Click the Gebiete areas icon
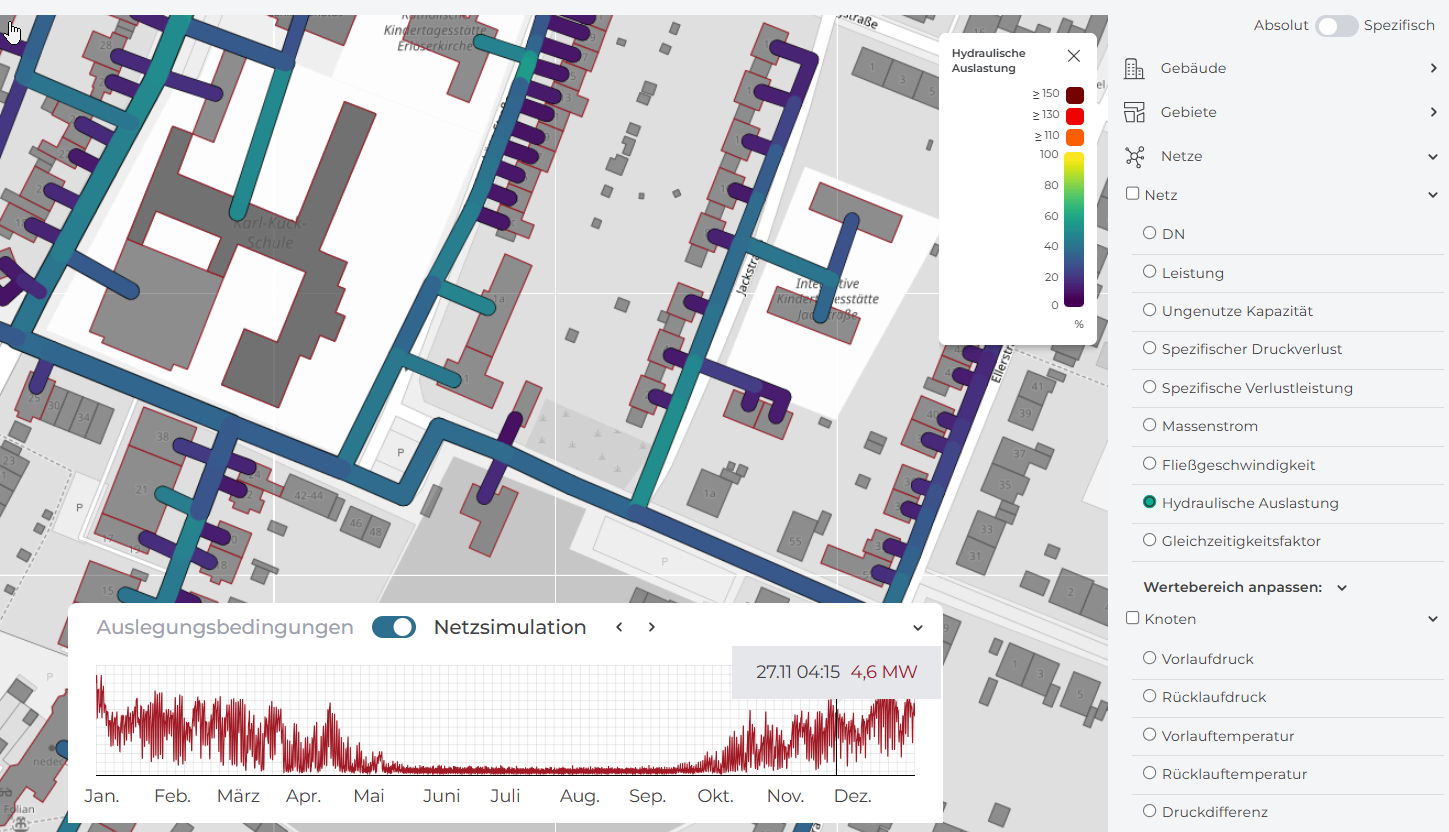1449x832 pixels. (1134, 112)
